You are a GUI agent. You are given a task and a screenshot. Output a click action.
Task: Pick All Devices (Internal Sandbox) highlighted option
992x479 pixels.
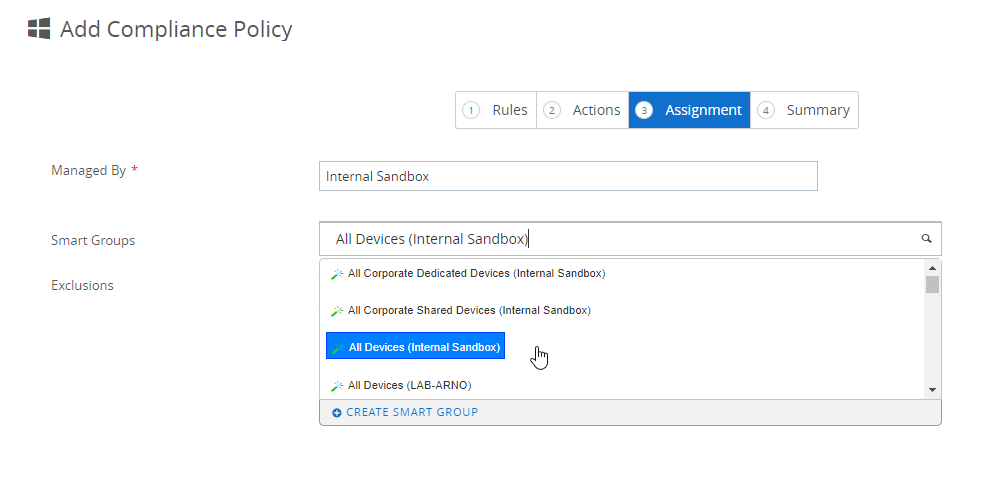pyautogui.click(x=423, y=347)
